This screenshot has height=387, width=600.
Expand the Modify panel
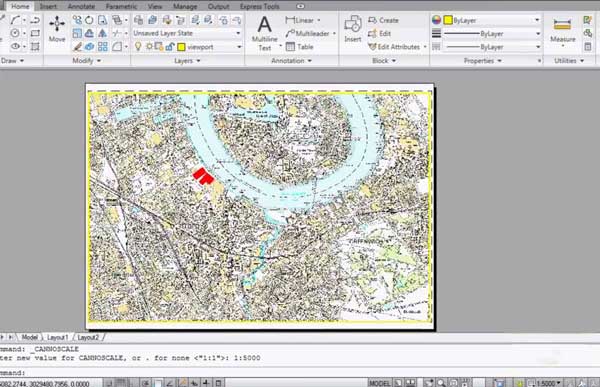(86, 60)
